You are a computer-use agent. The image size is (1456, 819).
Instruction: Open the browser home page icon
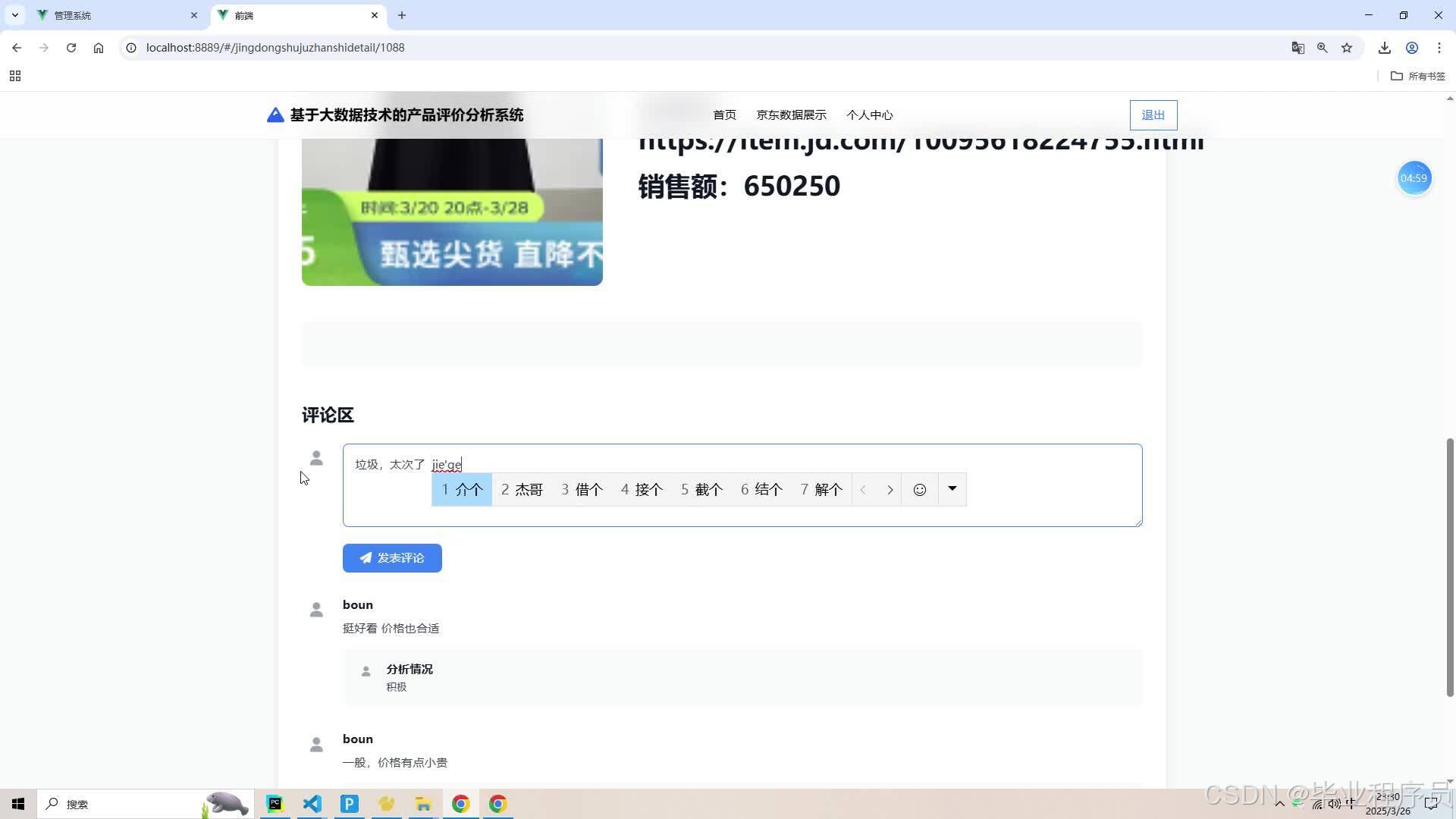pos(99,47)
